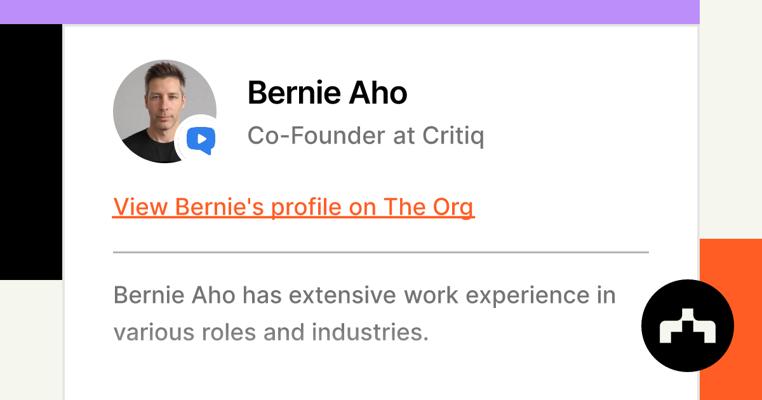Click the description starting 'Bernie Aho has extensive'

pos(364,296)
